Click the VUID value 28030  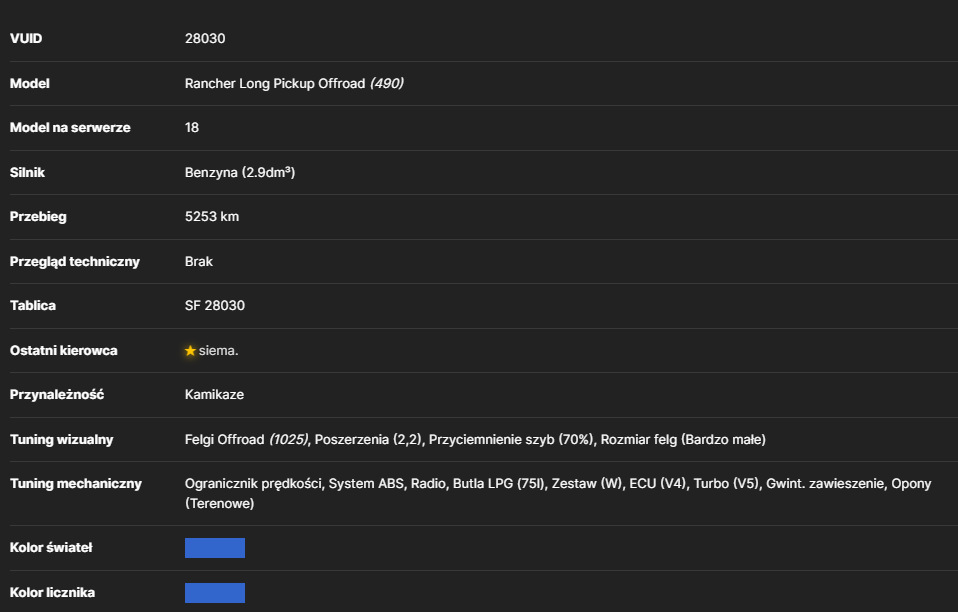coord(205,38)
